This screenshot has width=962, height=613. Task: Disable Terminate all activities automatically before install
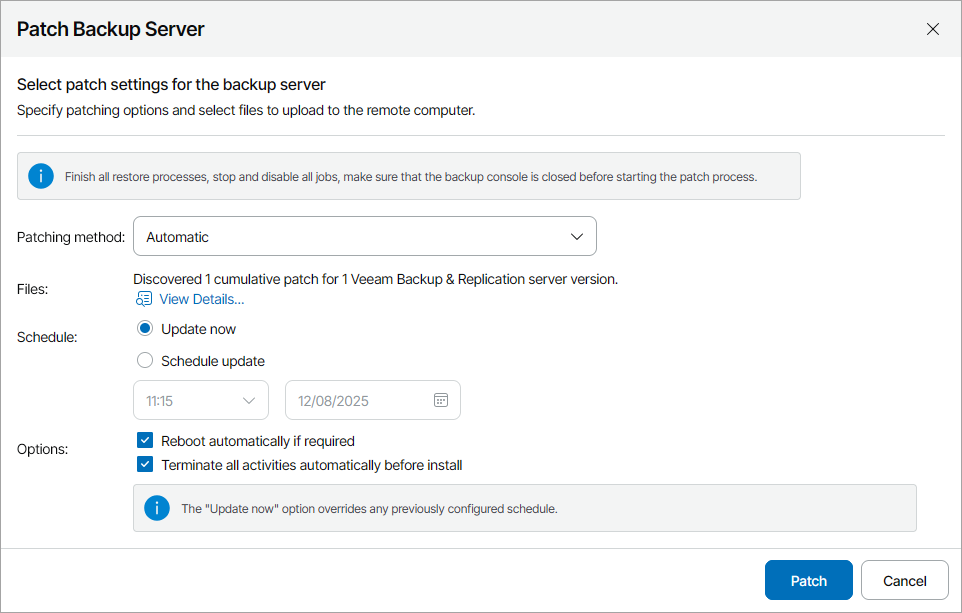pyautogui.click(x=145, y=464)
